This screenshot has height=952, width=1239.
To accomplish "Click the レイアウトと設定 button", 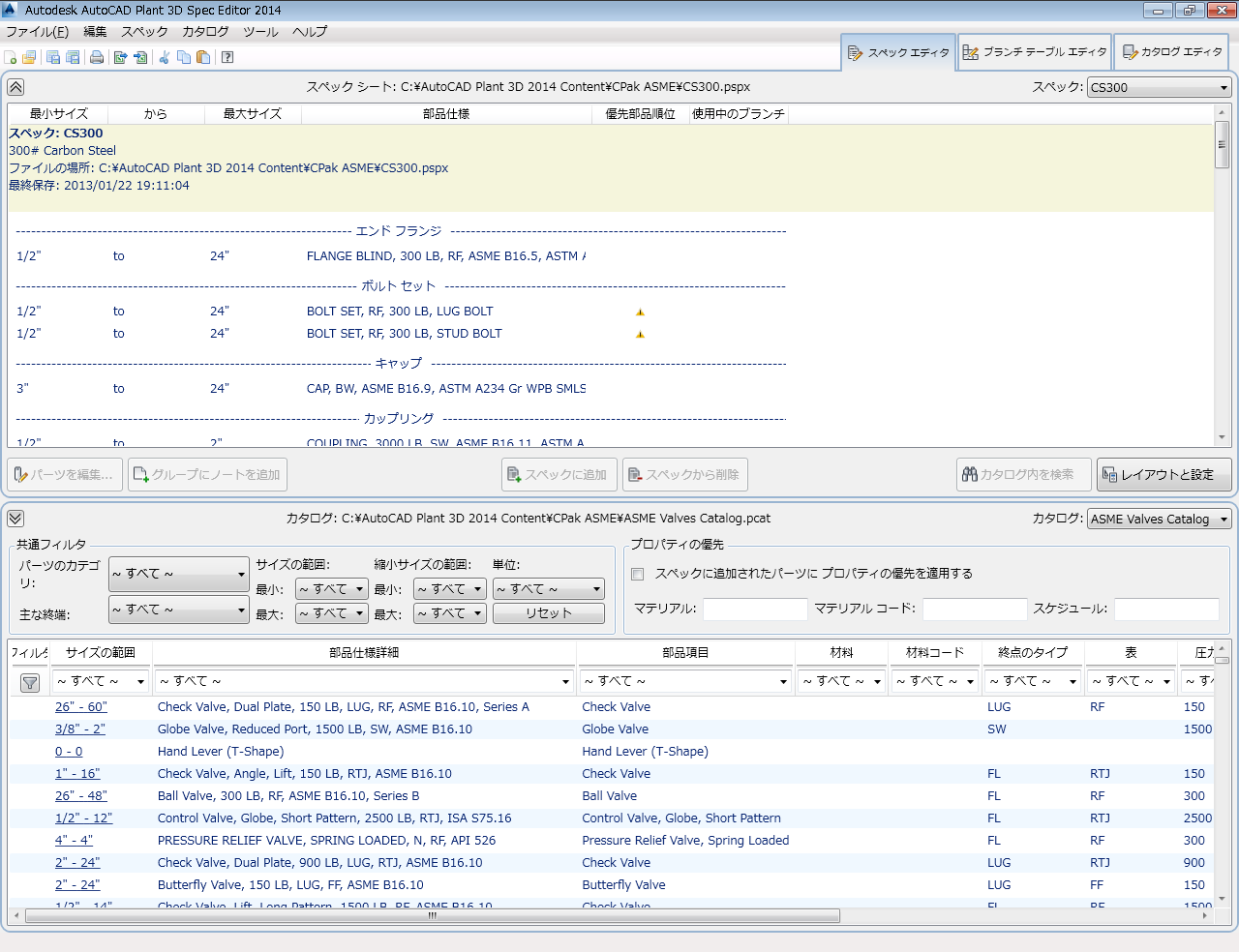I will coord(1165,475).
